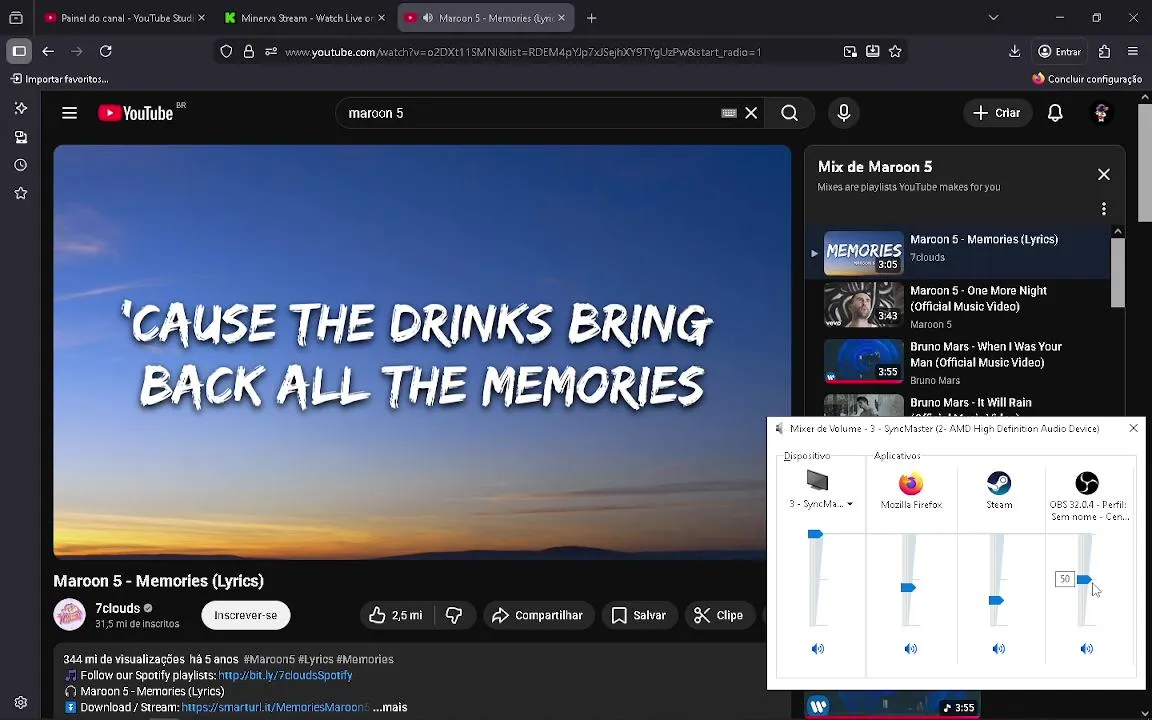Open Mix playlist three-dot options

(x=1104, y=209)
